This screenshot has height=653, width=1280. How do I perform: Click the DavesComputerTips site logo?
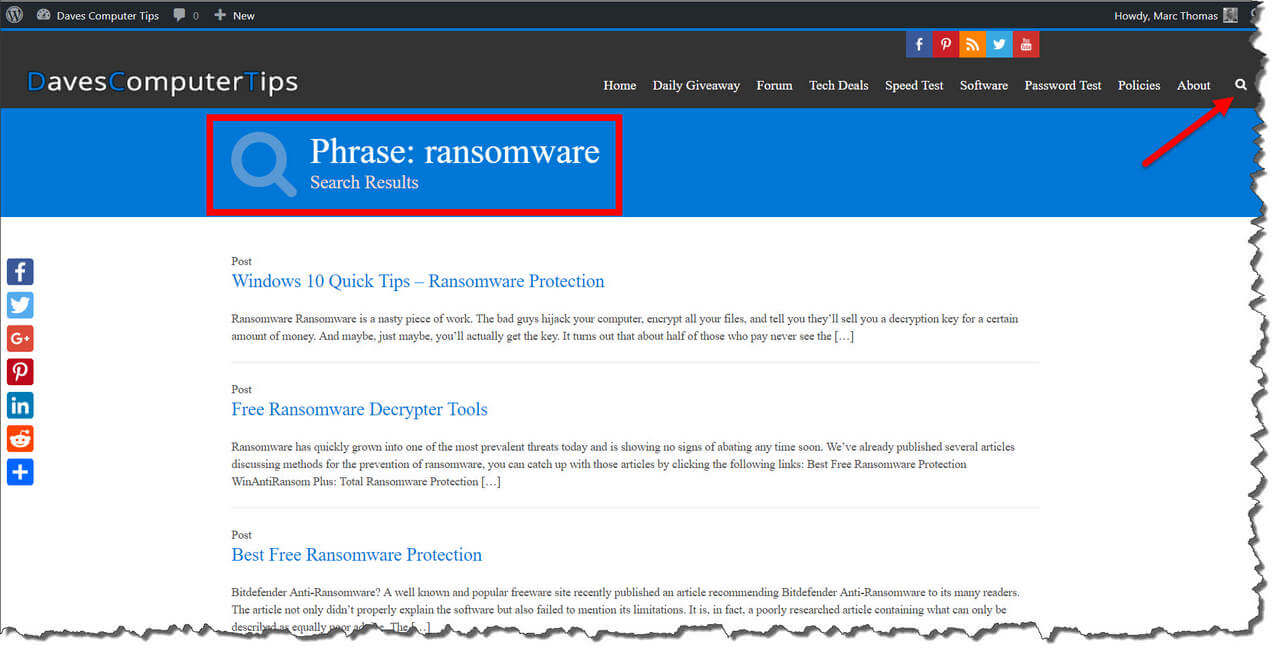click(x=162, y=82)
